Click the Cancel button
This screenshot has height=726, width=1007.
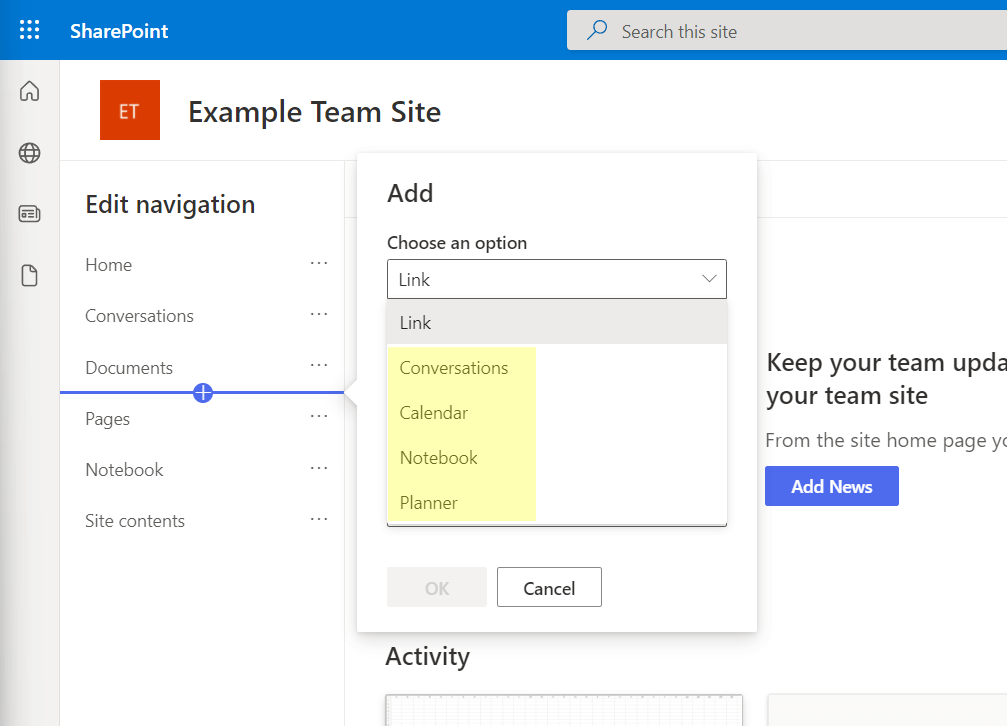[549, 587]
